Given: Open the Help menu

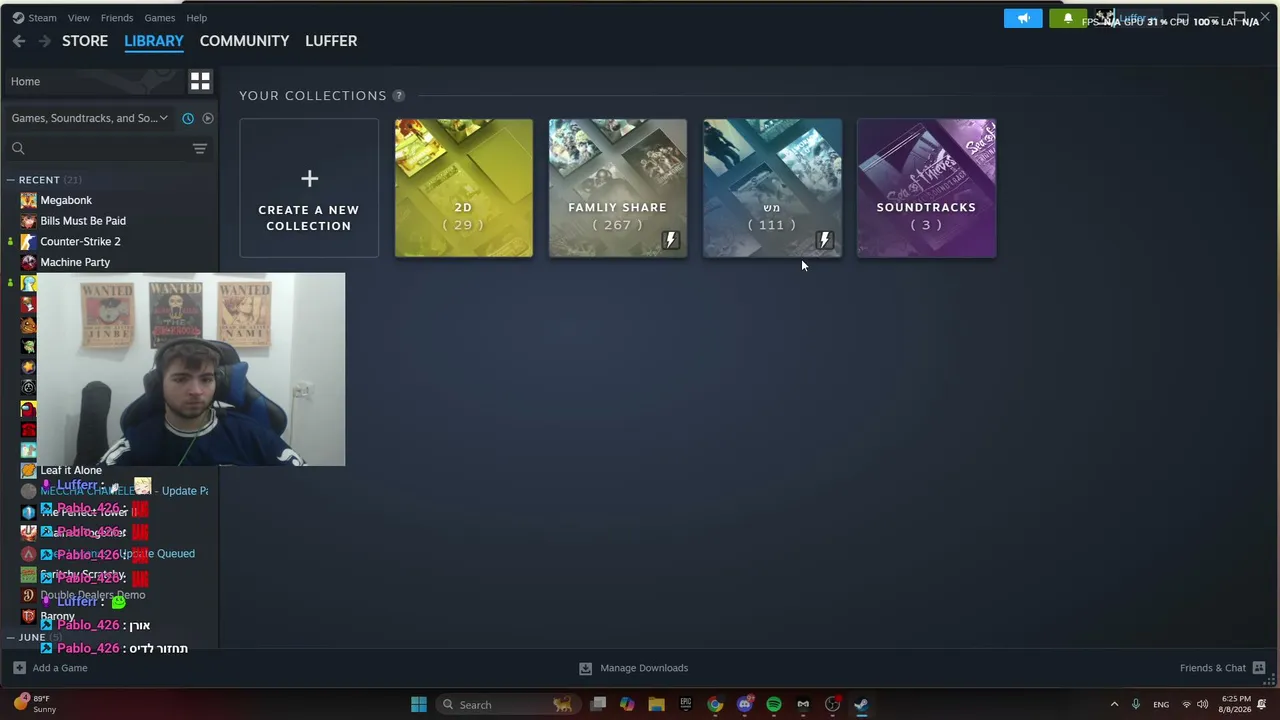Looking at the screenshot, I should pyautogui.click(x=197, y=18).
